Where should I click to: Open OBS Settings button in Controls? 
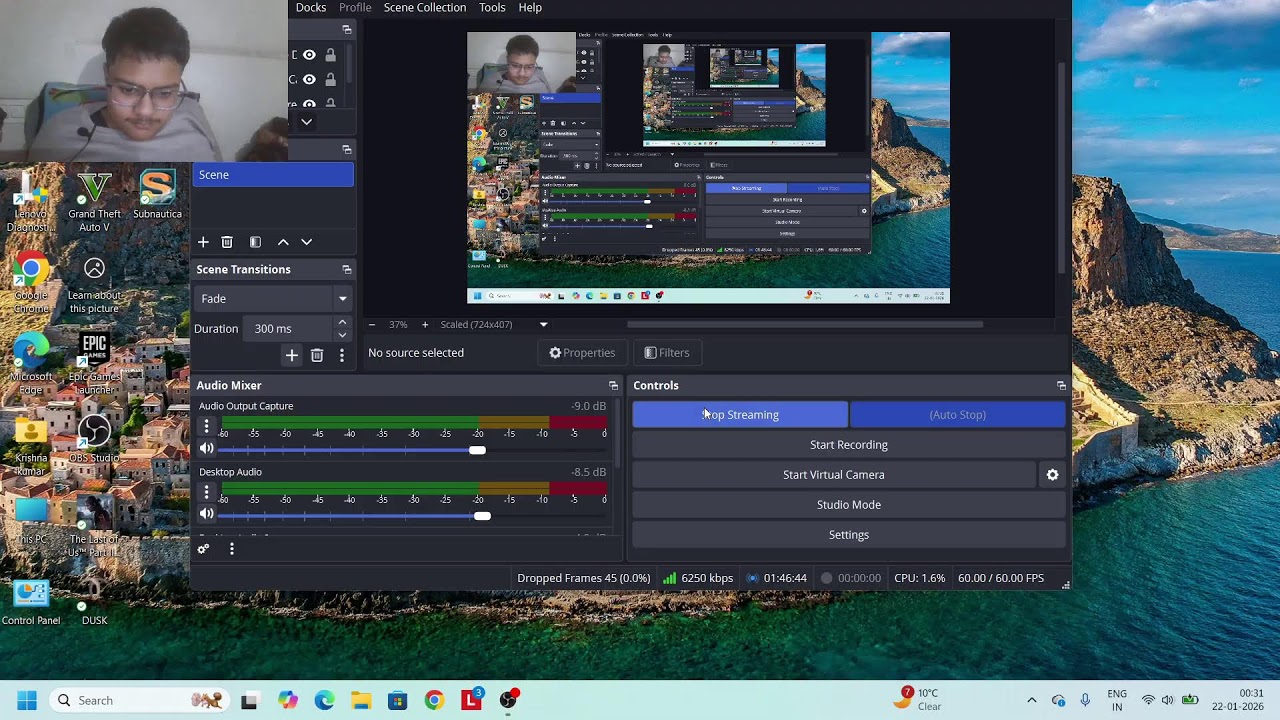pos(849,535)
